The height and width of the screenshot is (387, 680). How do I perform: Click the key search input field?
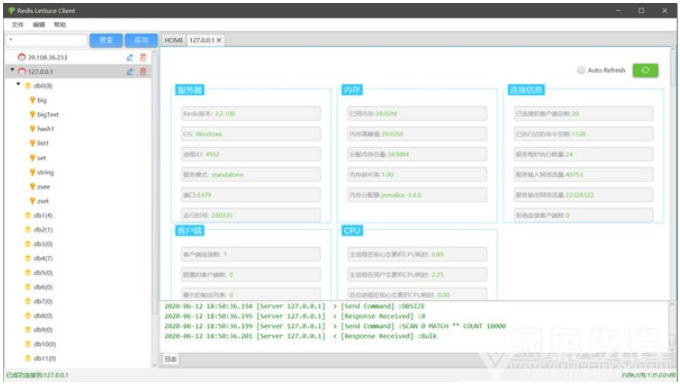point(46,40)
